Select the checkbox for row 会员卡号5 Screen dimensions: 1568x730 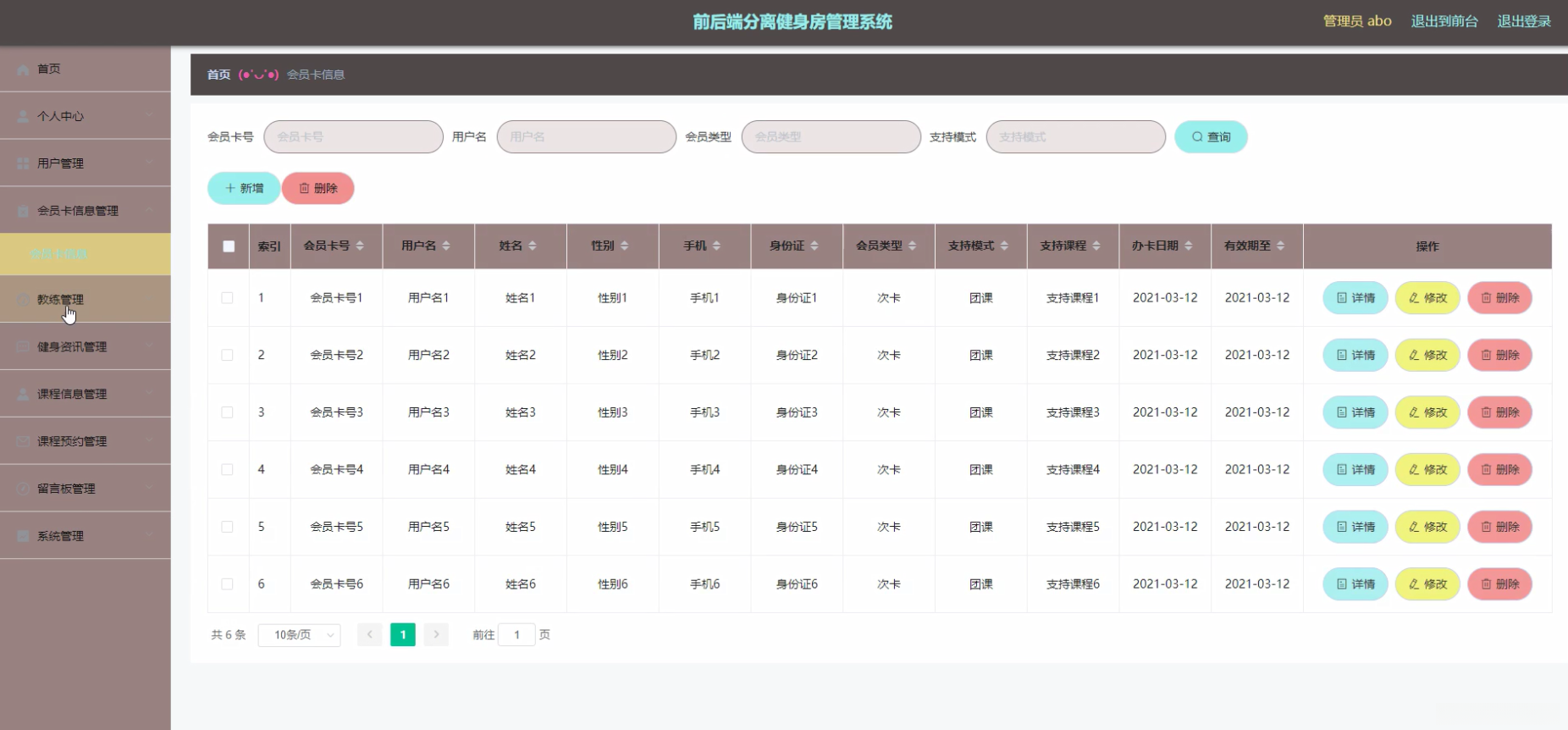point(227,527)
